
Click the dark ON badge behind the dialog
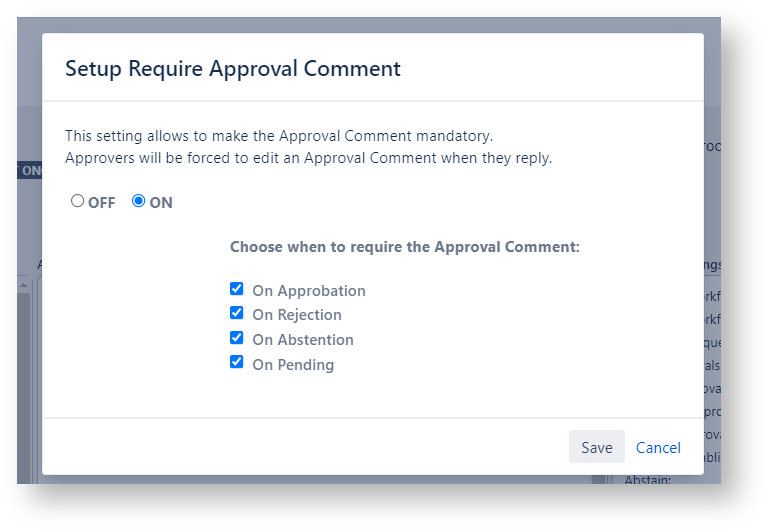tap(29, 171)
